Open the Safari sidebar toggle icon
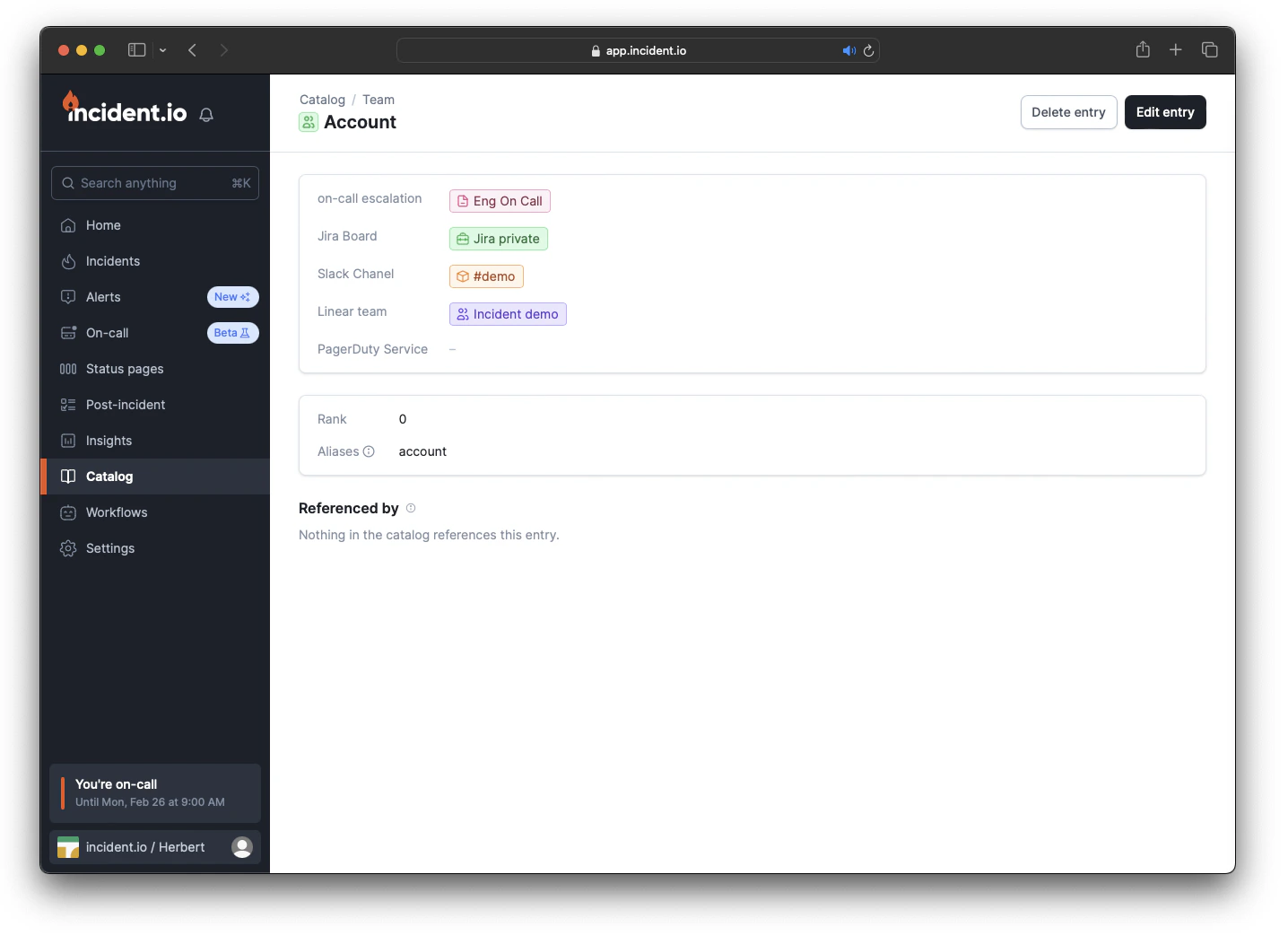This screenshot has width=1288, height=936. tap(137, 50)
